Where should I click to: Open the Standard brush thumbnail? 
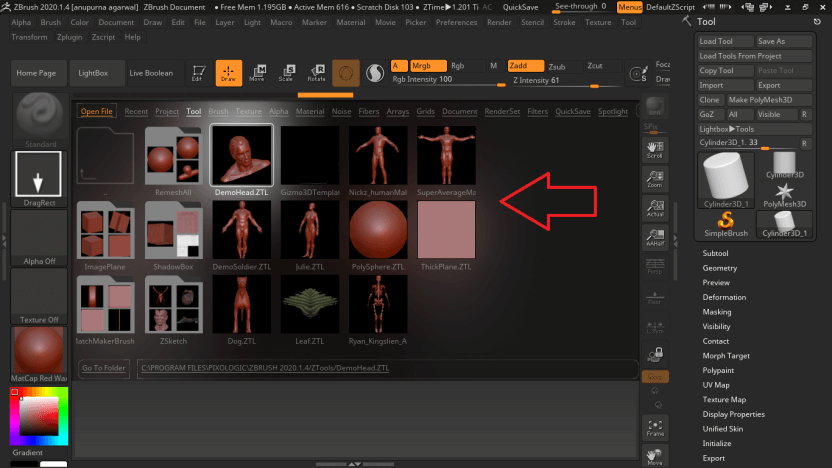pyautogui.click(x=39, y=120)
